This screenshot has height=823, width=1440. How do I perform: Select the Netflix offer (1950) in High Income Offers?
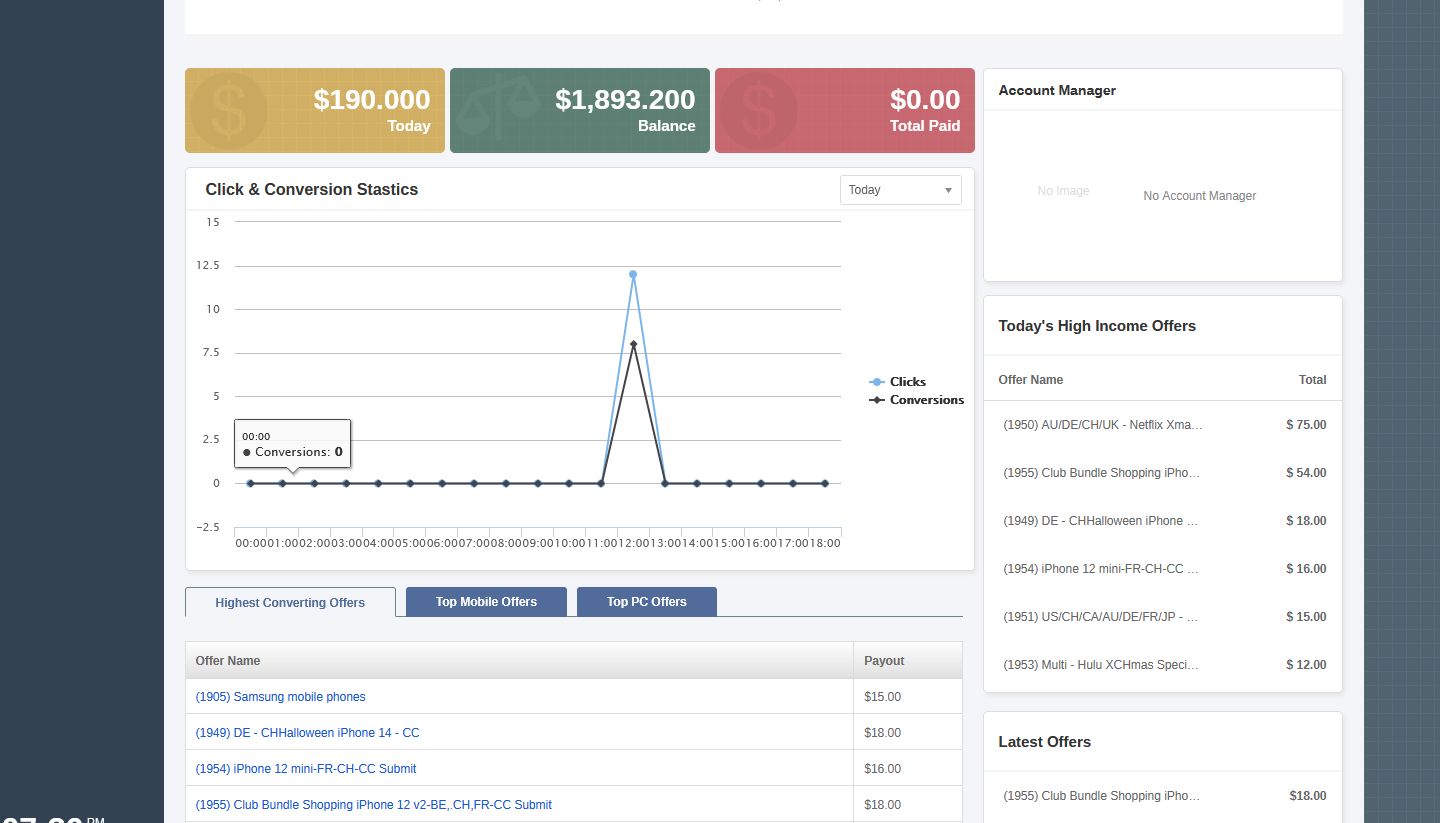1163,425
